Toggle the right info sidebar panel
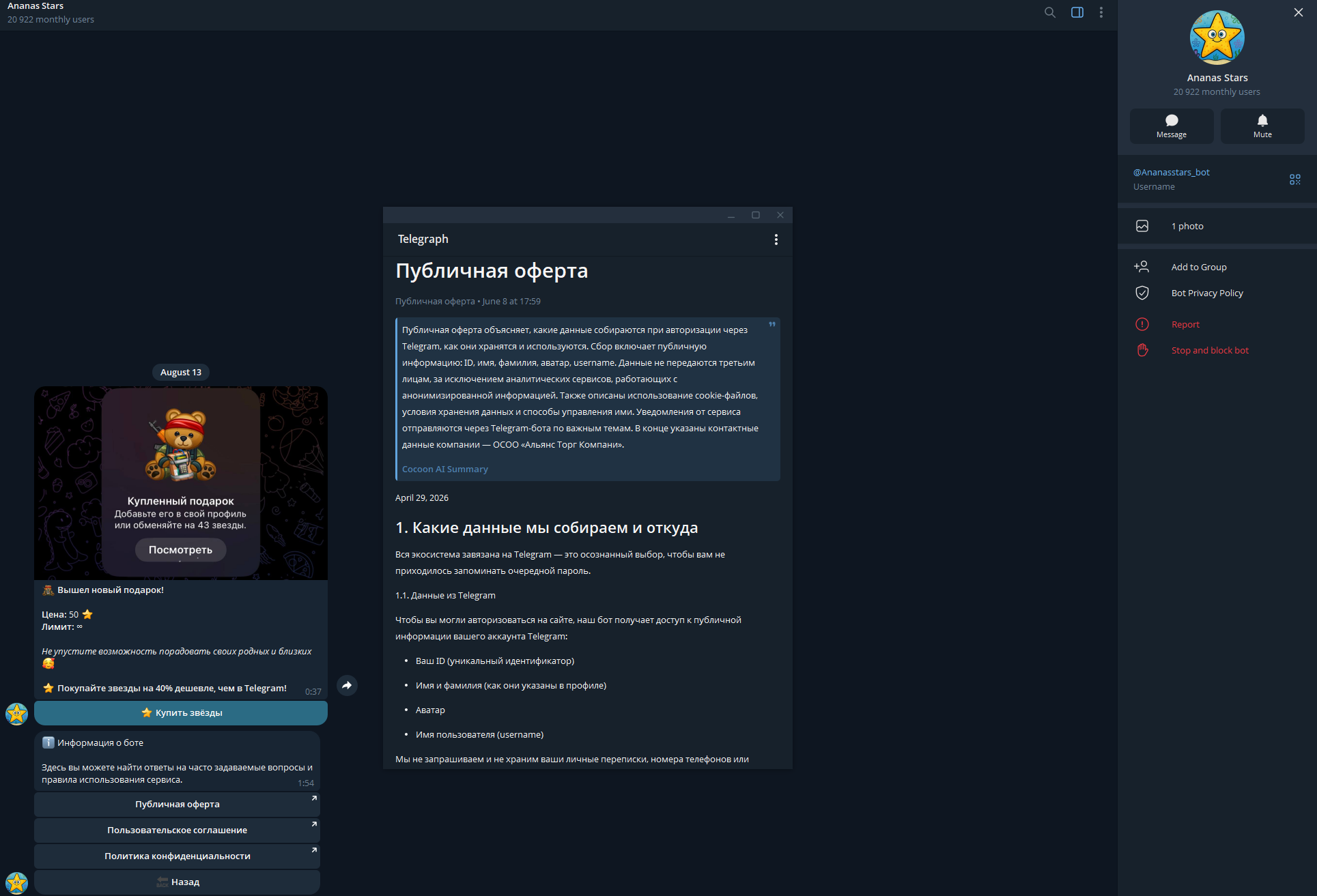Image resolution: width=1317 pixels, height=896 pixels. pos(1077,12)
